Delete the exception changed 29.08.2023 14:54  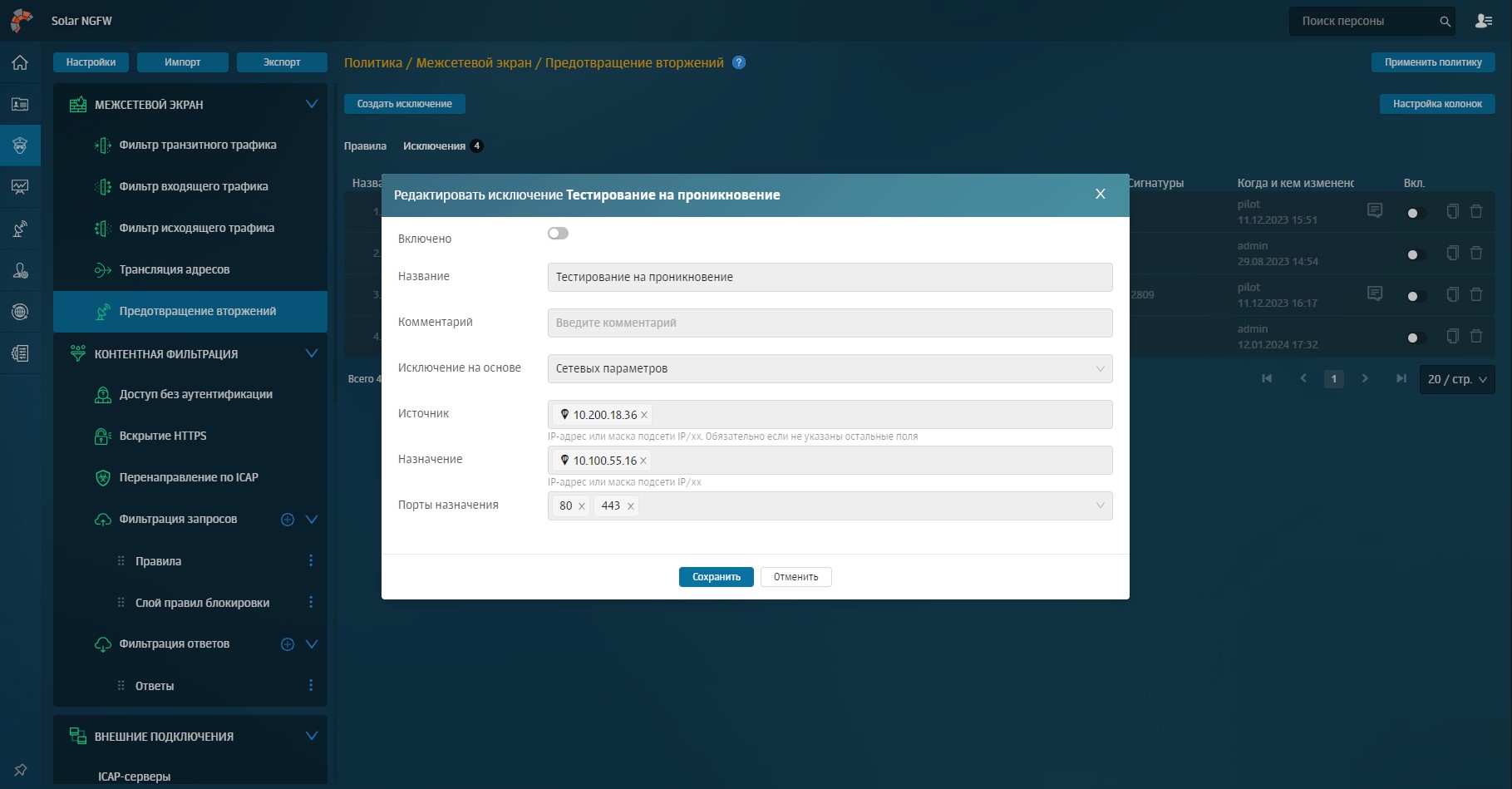tap(1476, 253)
